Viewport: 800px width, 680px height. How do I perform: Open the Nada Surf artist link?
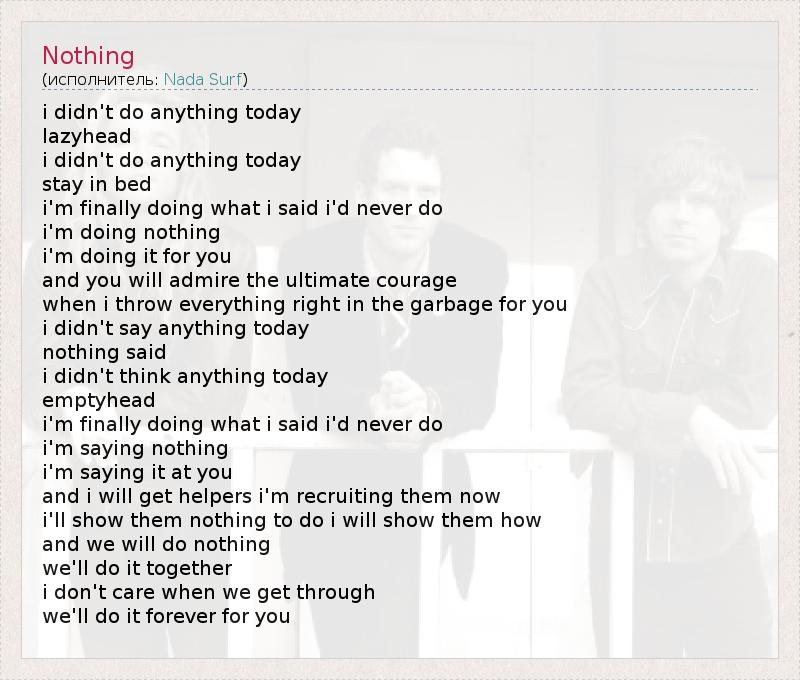[x=203, y=79]
